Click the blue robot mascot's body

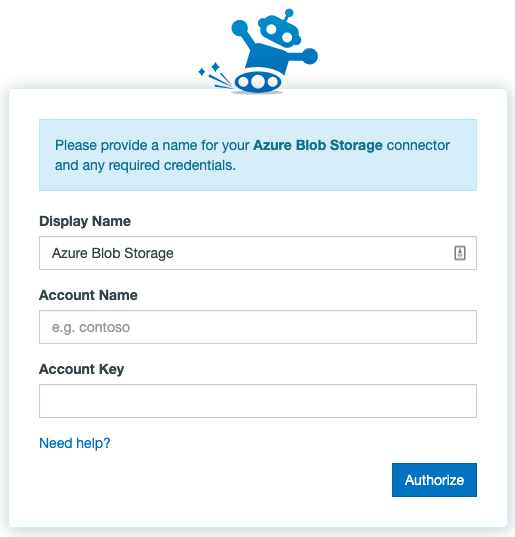click(267, 58)
